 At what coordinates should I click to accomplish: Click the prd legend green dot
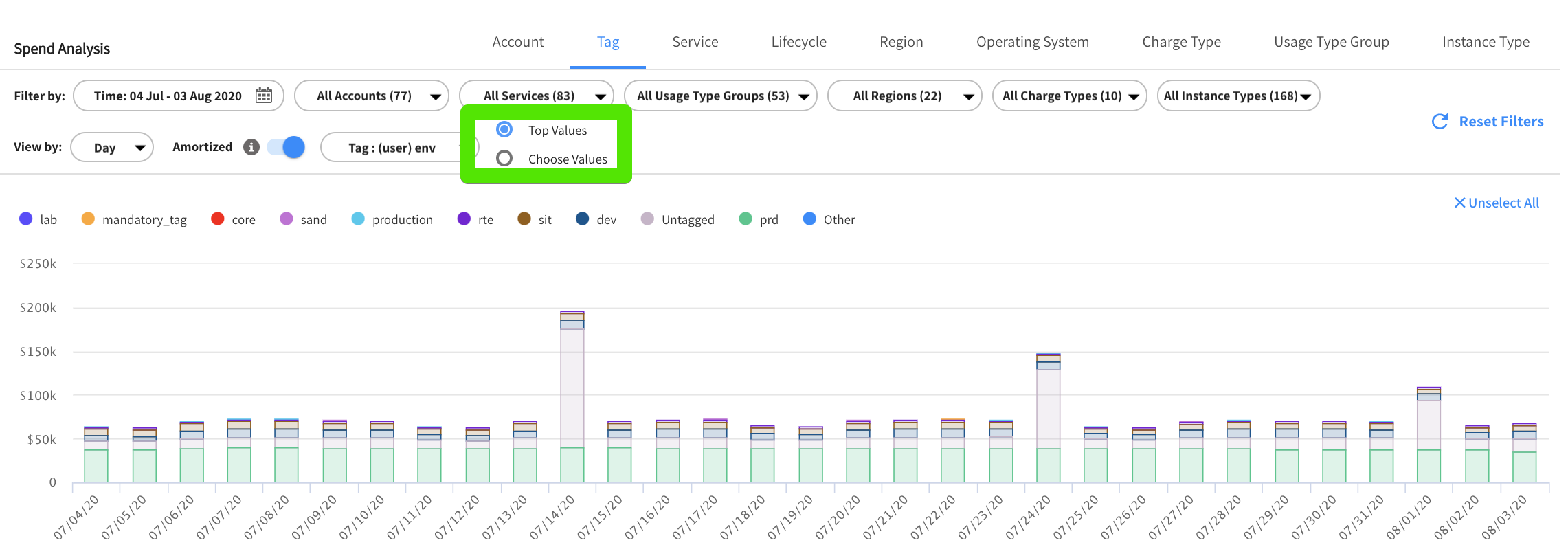pyautogui.click(x=746, y=219)
